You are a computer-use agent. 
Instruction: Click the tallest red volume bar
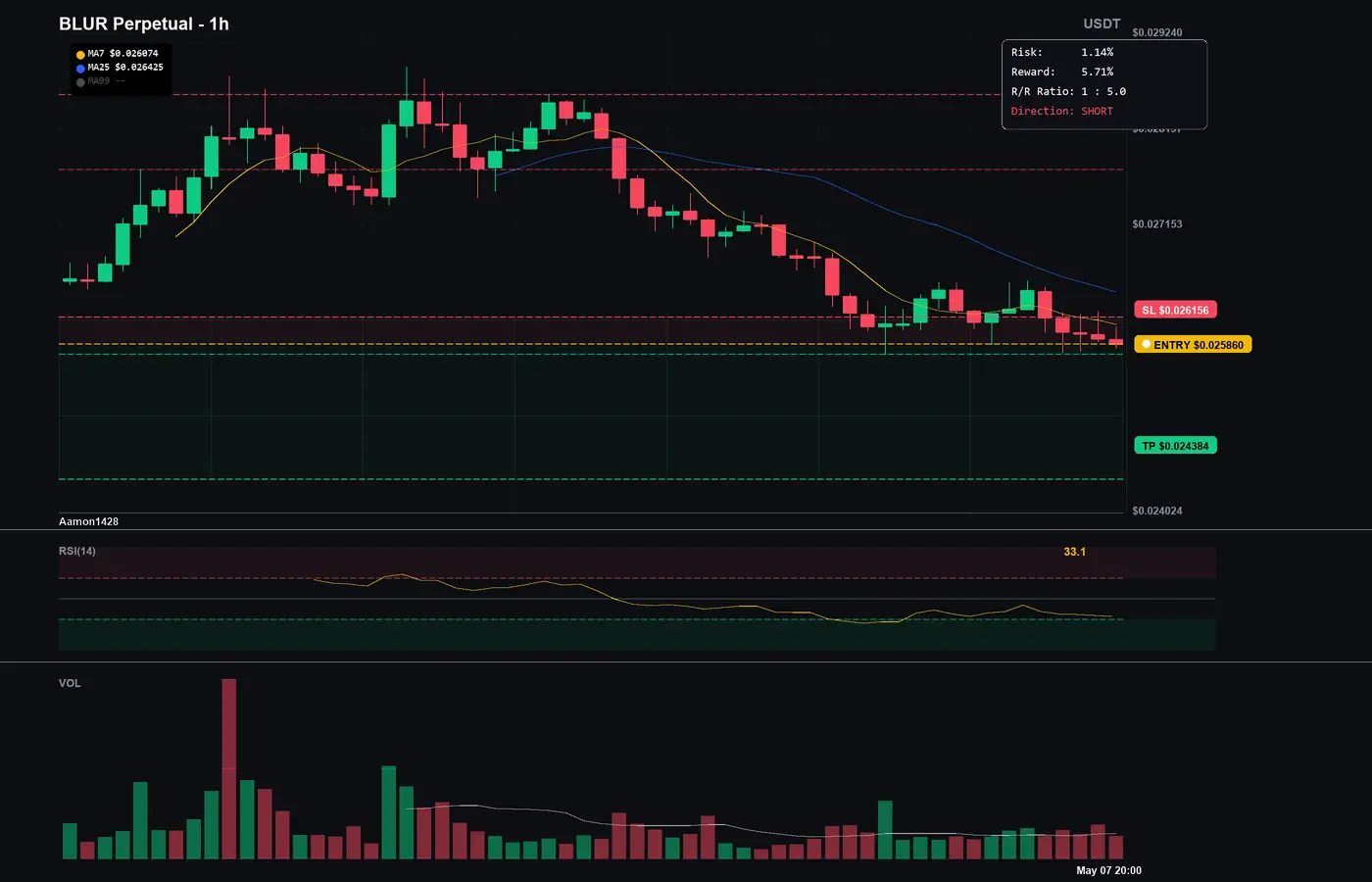coord(229,769)
